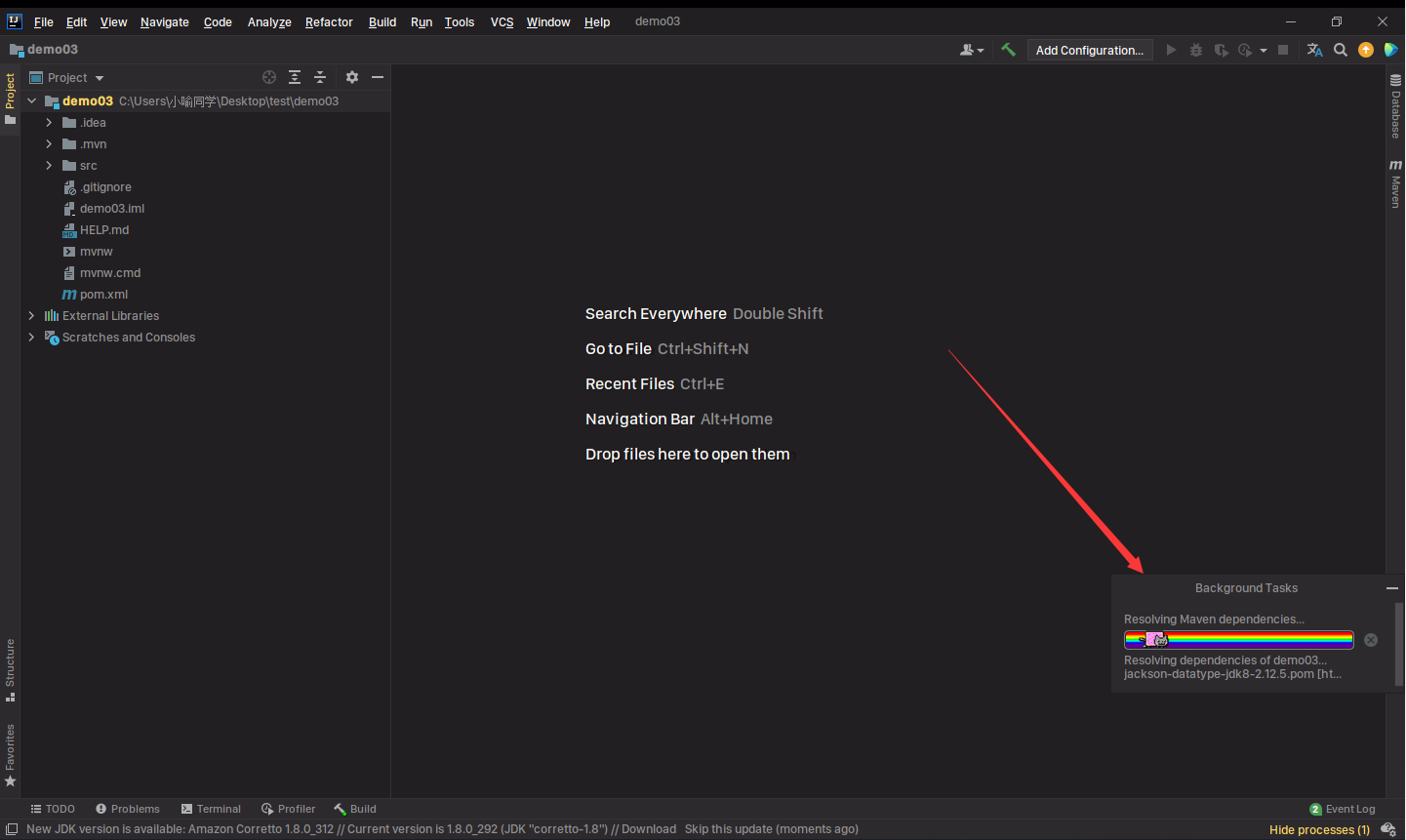Open the Build menu
Viewport: 1406px width, 840px height.
coord(382,21)
